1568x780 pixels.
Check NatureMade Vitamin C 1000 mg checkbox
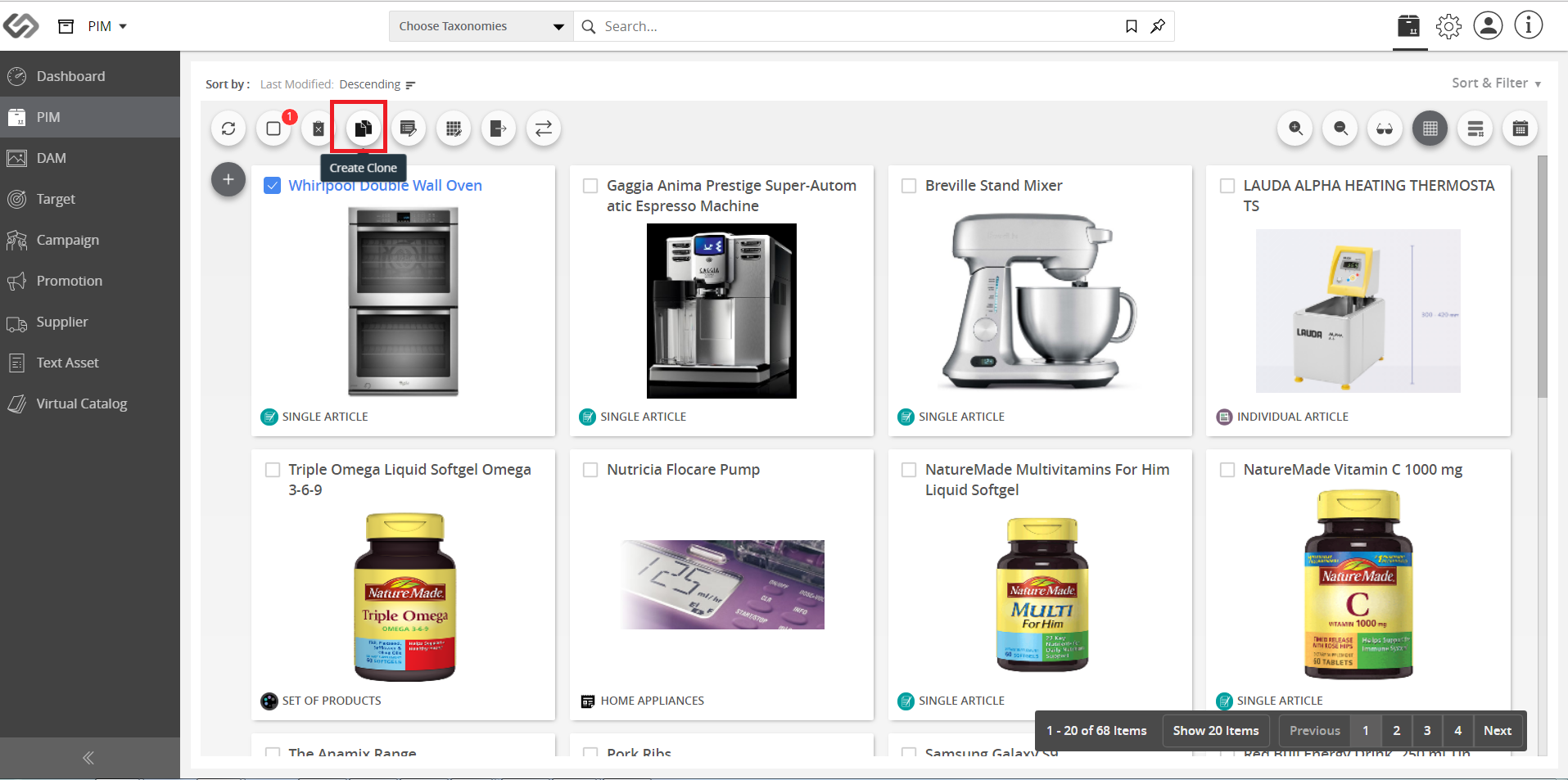tap(1227, 470)
